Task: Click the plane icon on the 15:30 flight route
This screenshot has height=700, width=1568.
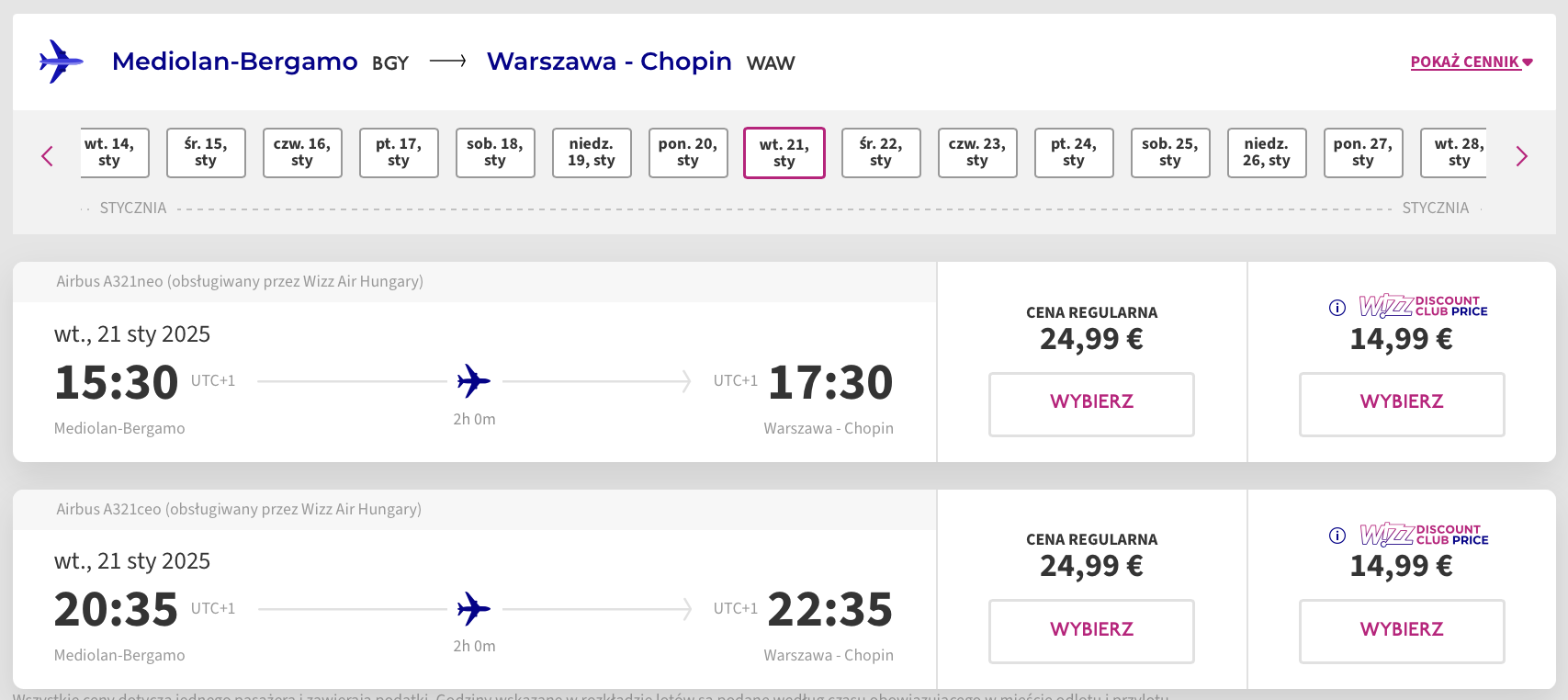Action: point(474,381)
